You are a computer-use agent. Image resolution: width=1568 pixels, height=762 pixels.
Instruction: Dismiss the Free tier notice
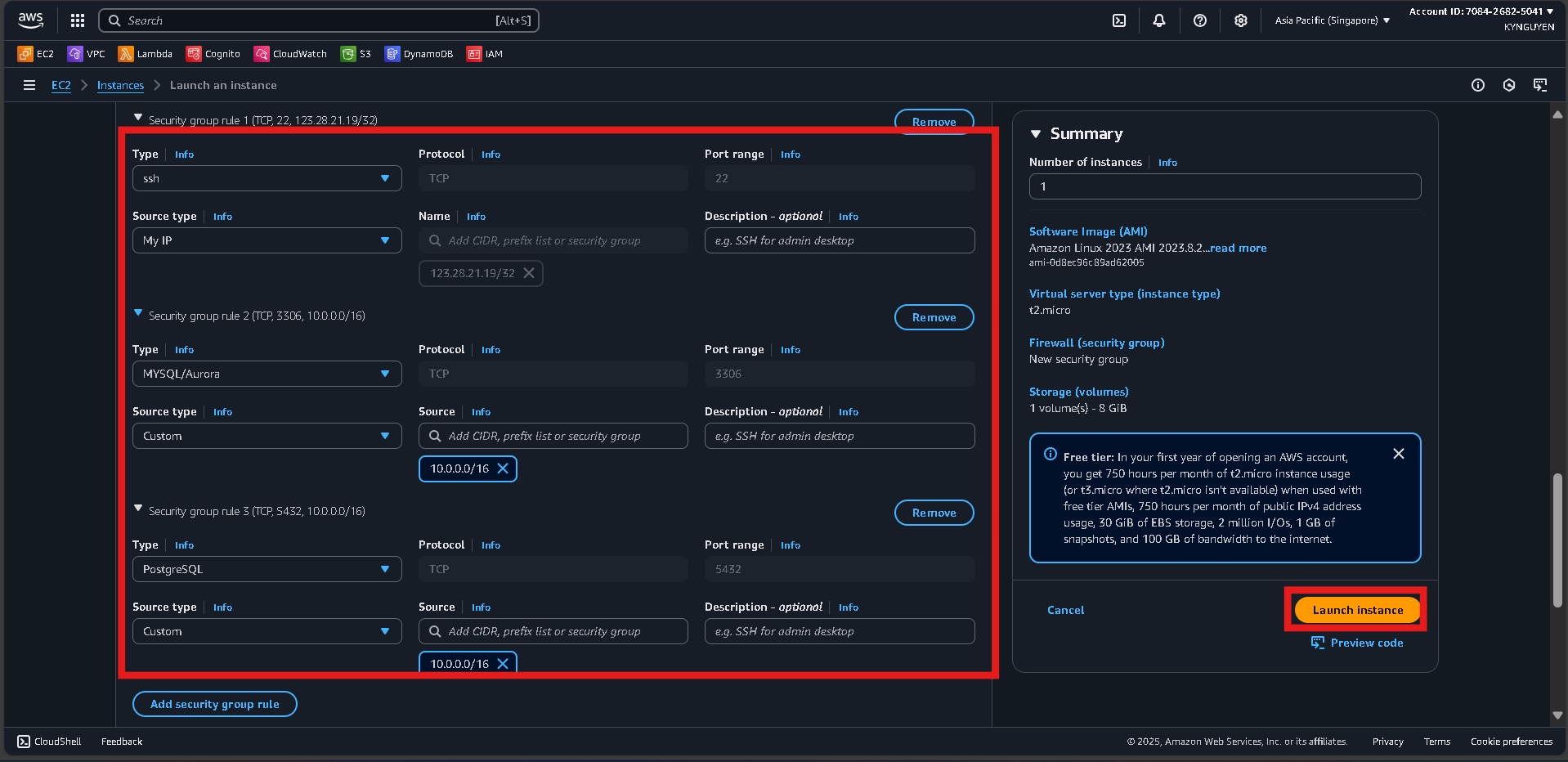coord(1398,453)
